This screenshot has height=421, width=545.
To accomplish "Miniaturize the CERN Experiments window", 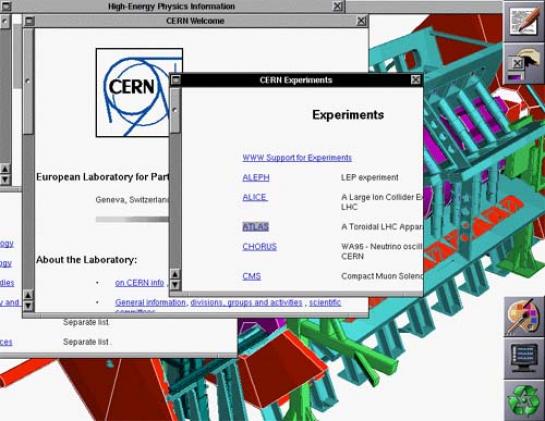I will click(176, 80).
